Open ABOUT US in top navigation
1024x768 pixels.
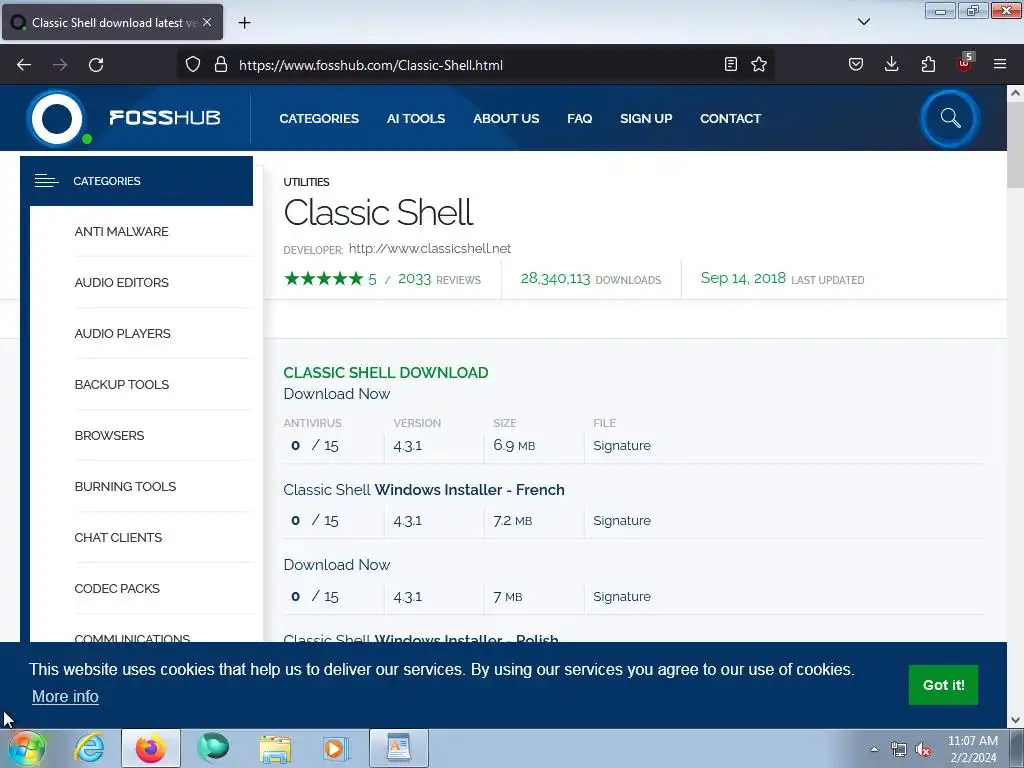click(x=506, y=118)
